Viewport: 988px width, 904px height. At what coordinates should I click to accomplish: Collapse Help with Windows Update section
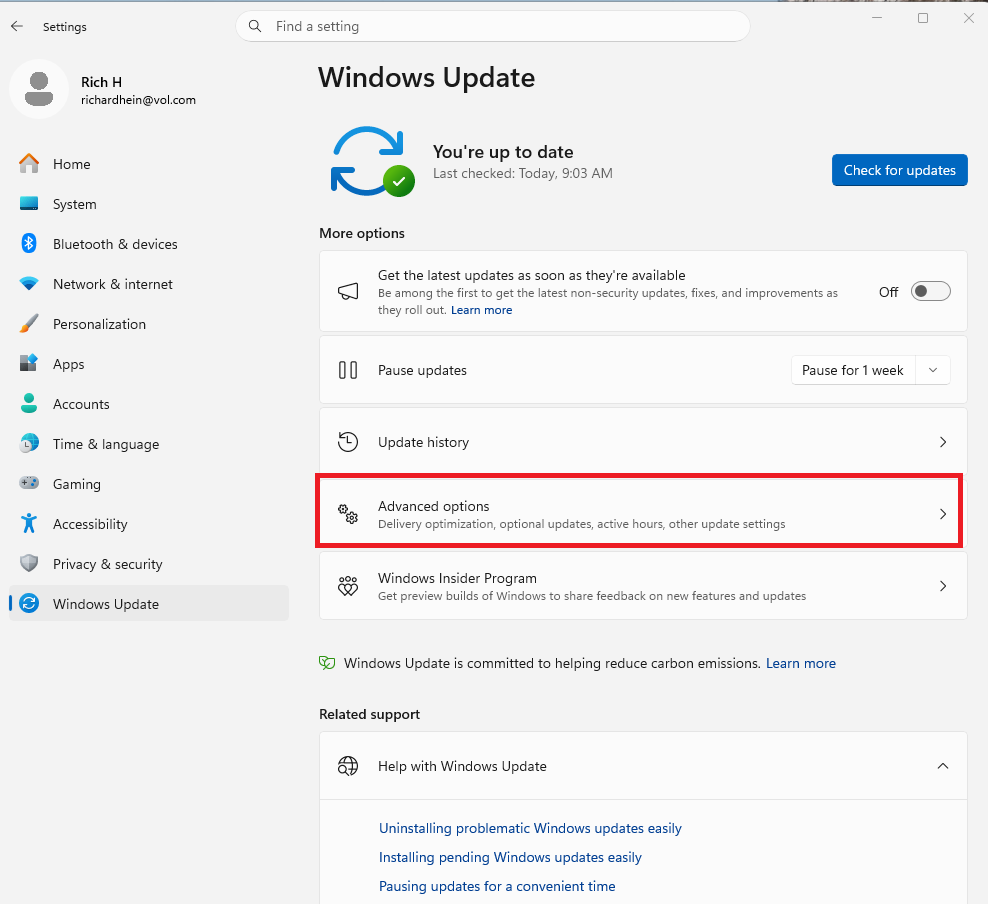(x=943, y=766)
